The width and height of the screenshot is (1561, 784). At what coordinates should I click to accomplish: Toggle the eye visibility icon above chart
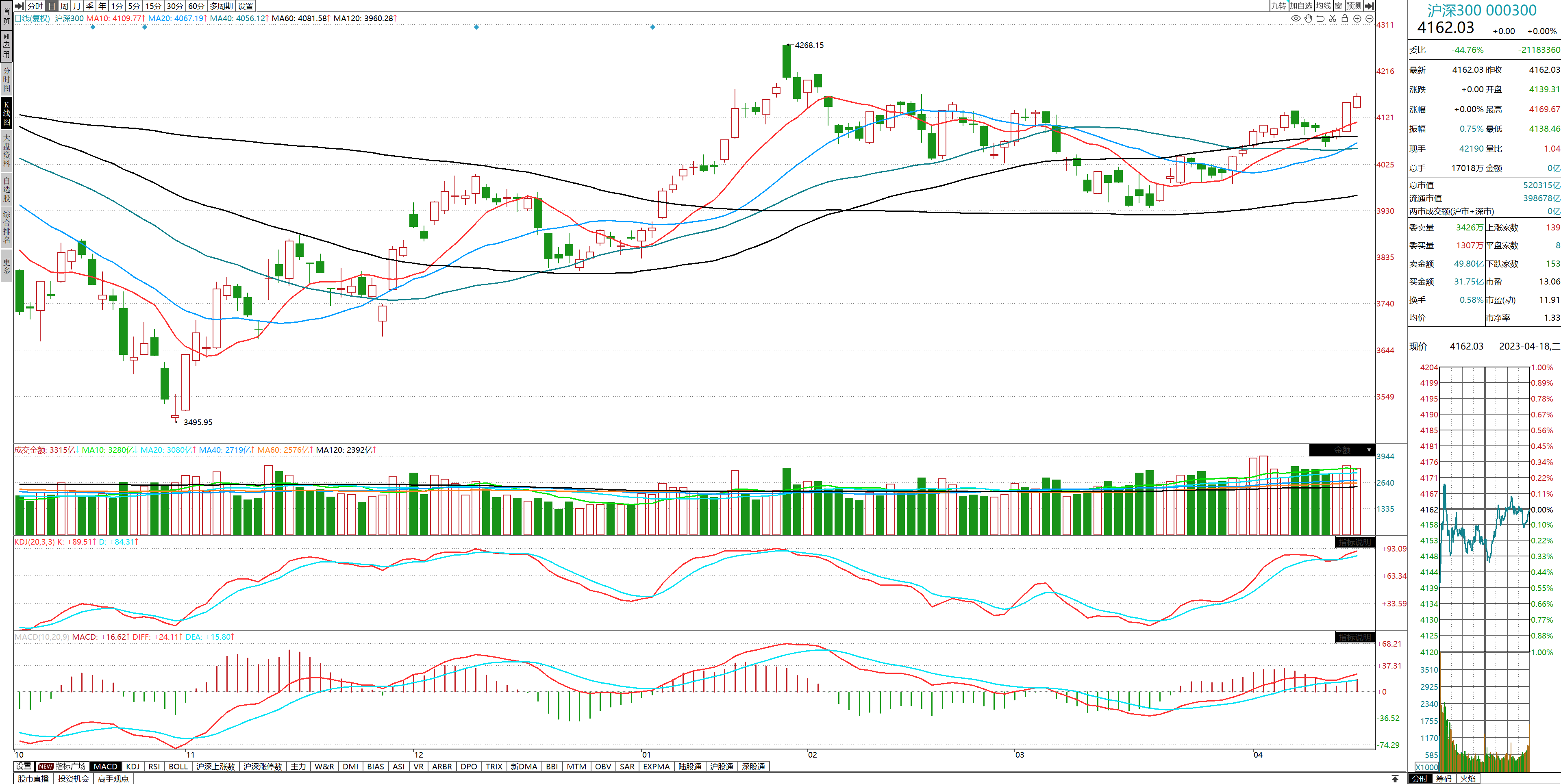1296,18
